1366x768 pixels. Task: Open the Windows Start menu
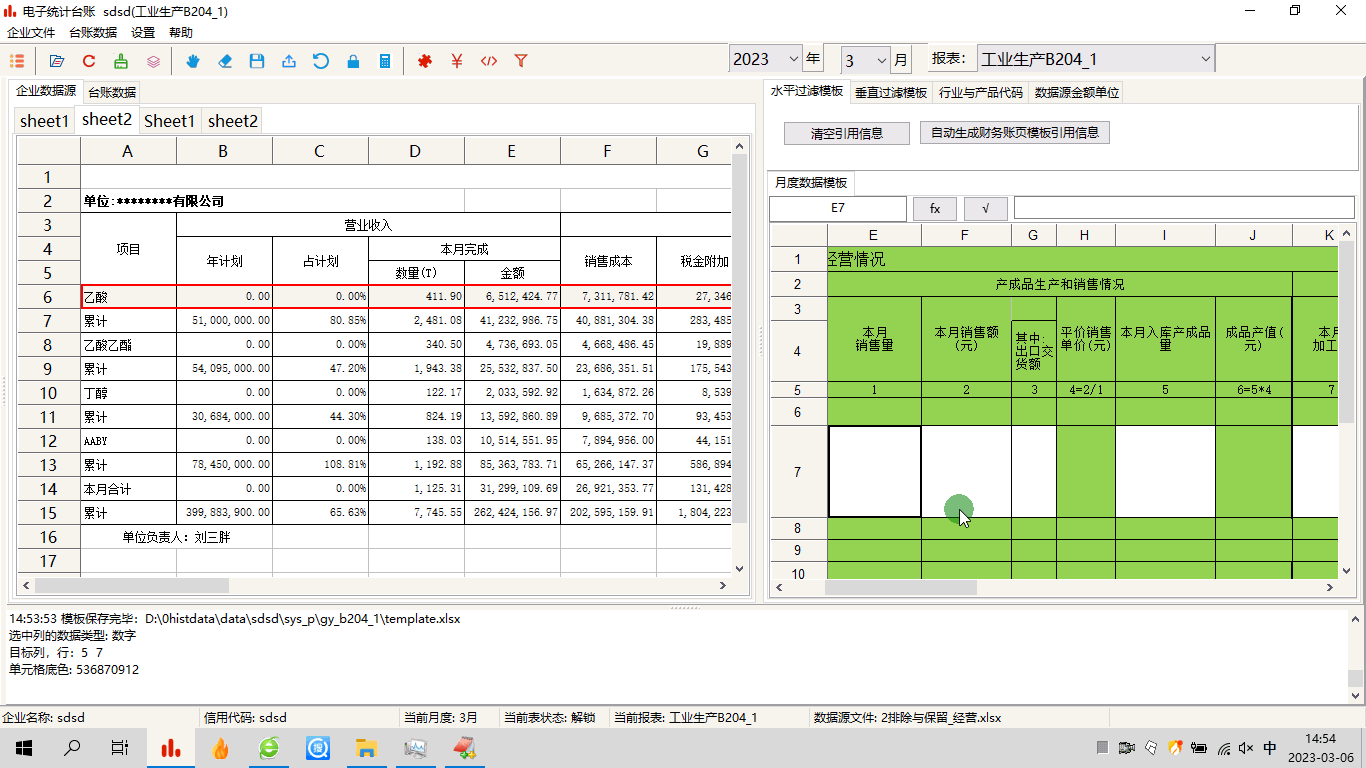click(24, 747)
